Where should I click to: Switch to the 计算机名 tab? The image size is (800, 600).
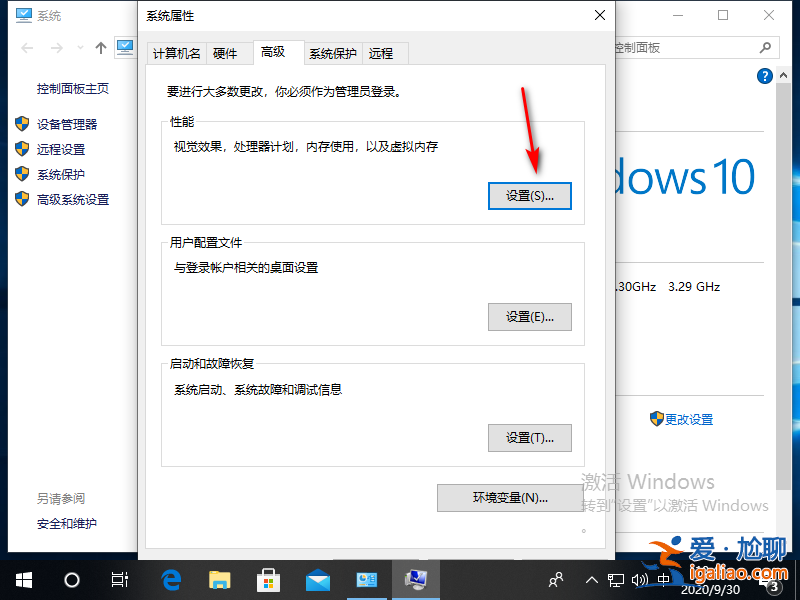point(176,53)
